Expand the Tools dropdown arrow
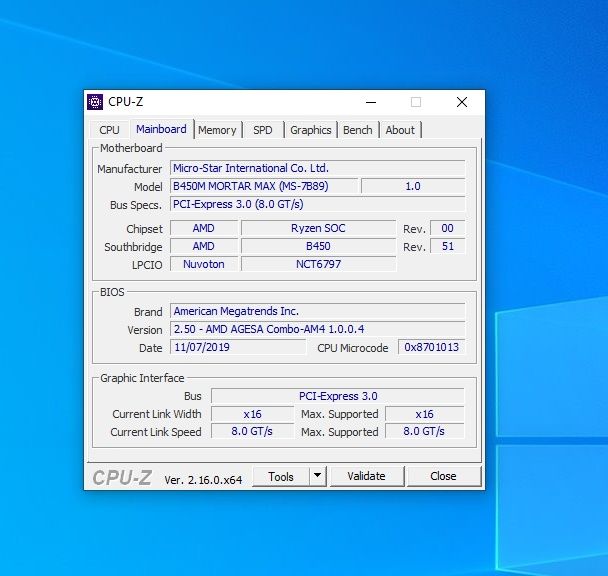 [318, 476]
